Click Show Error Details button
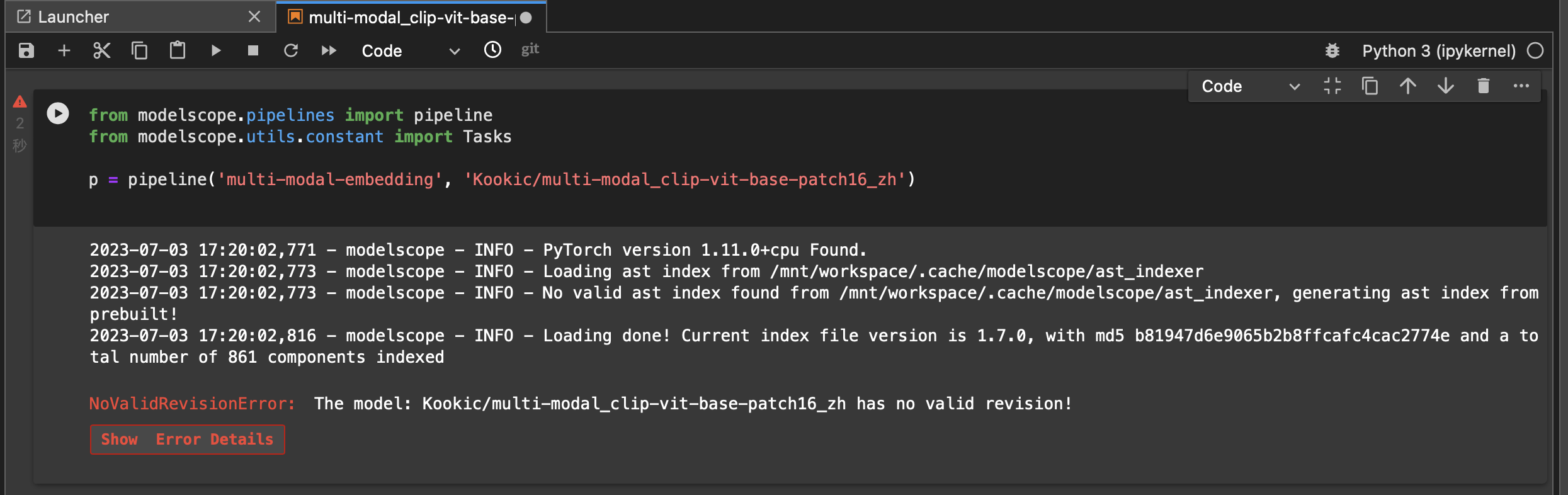 pos(187,439)
